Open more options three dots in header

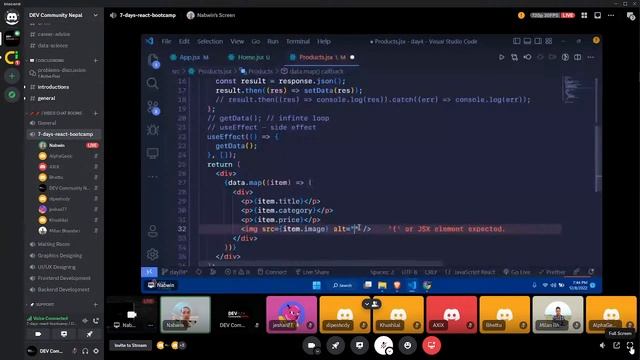click(611, 15)
